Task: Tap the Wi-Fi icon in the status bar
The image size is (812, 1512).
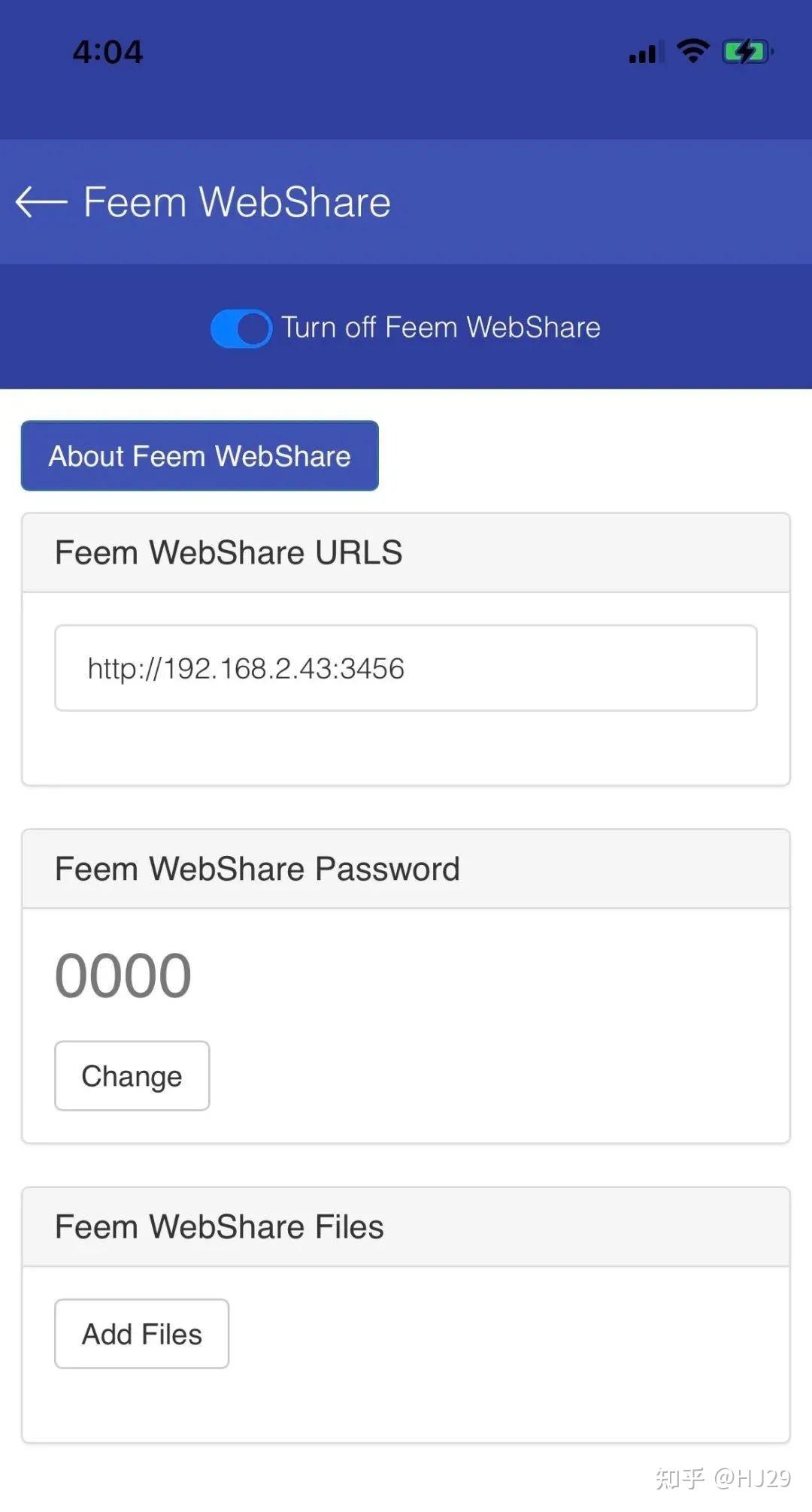Action: click(691, 49)
